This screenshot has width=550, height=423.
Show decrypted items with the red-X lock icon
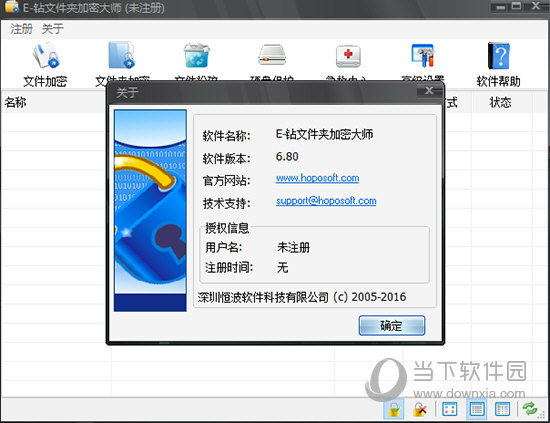tap(420, 409)
